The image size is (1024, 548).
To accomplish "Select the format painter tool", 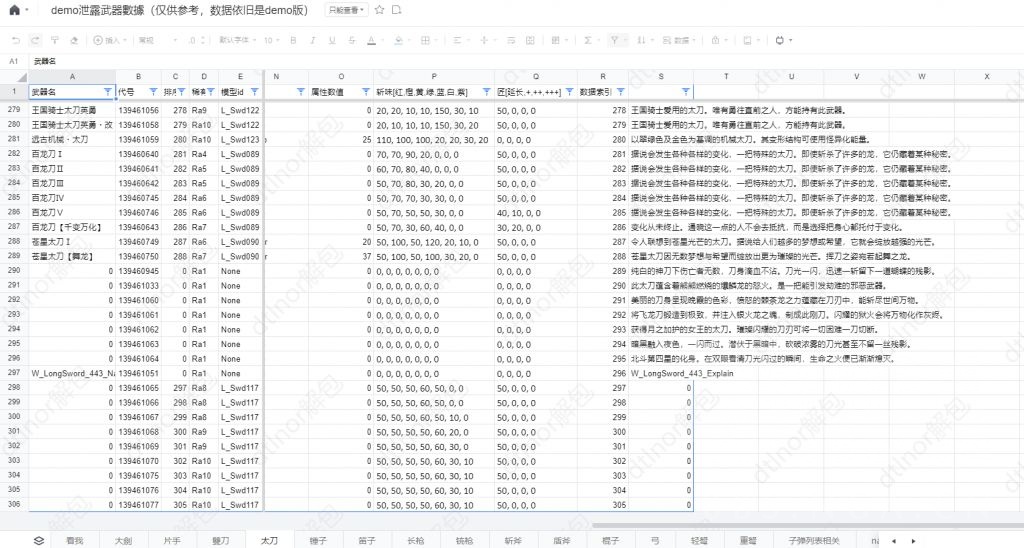I will click(x=55, y=40).
